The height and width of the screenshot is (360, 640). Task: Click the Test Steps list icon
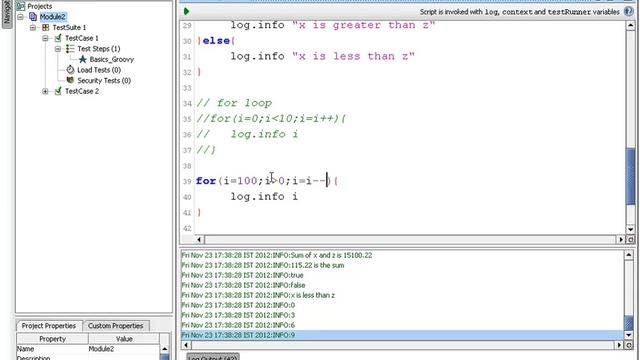70,49
